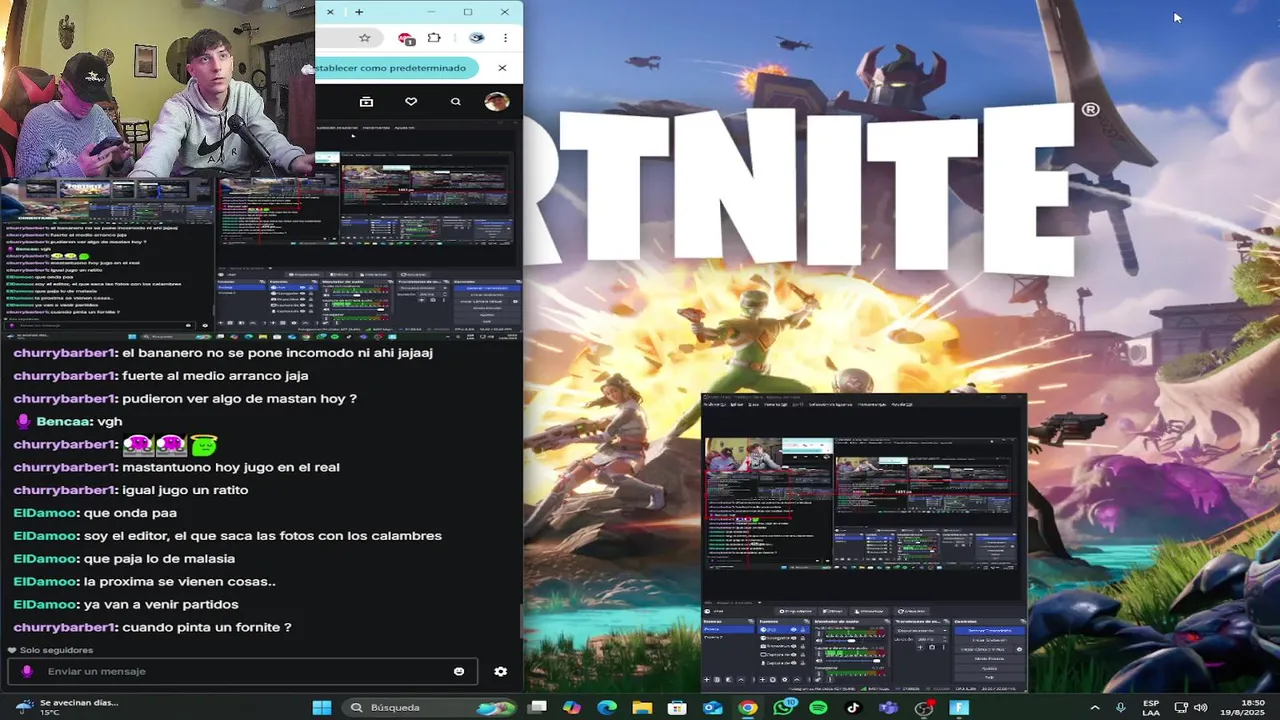
Task: Show hidden system tray icons
Action: (1094, 707)
